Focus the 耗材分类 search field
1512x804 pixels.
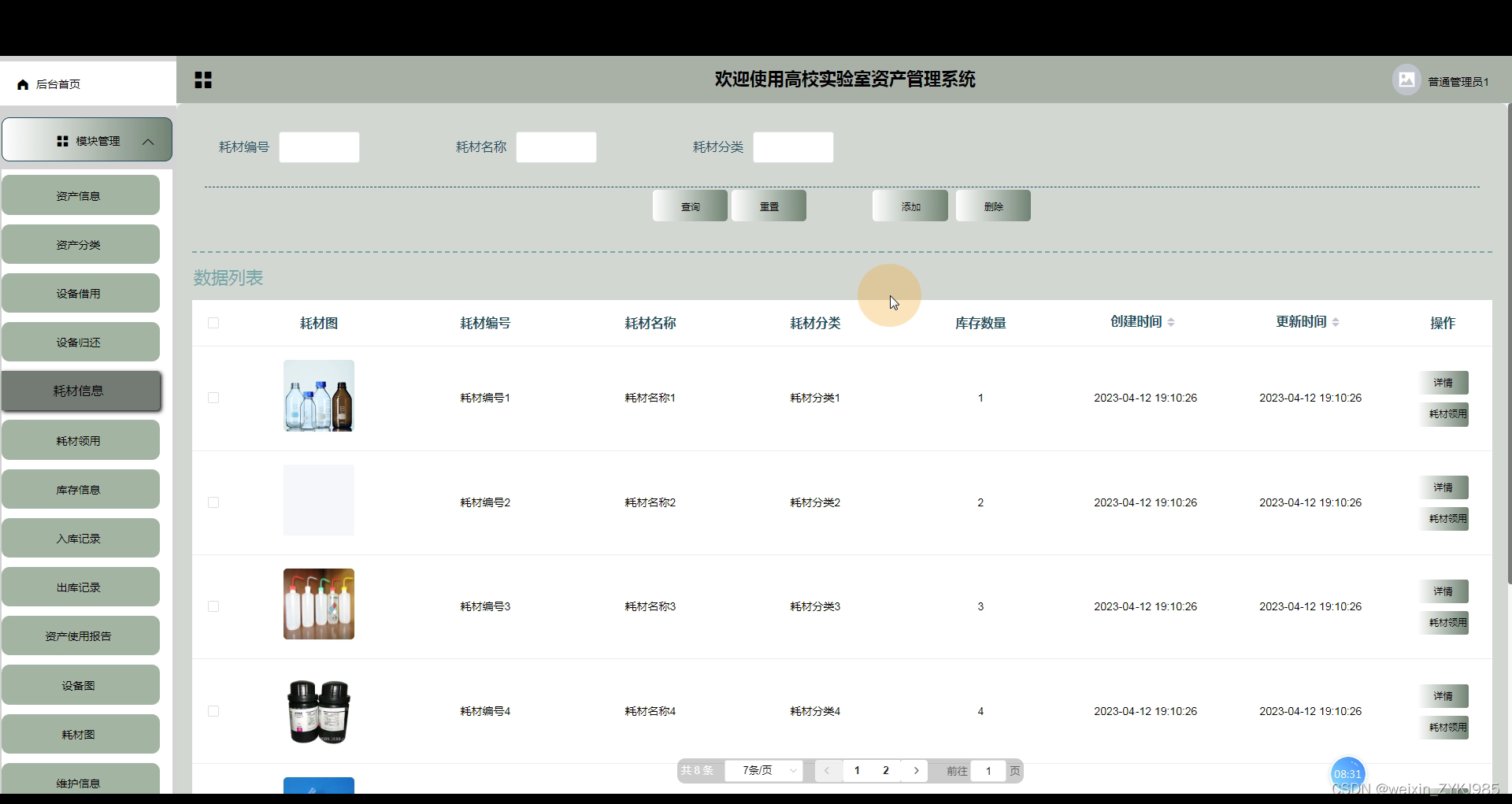793,147
